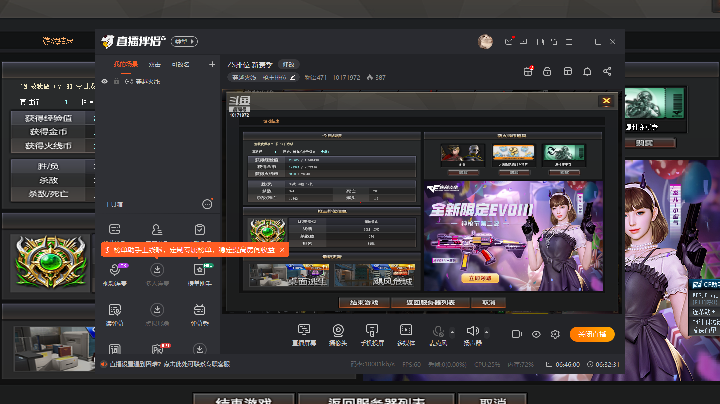Open the PK tool with the red badge
The width and height of the screenshot is (720, 404).
point(158,349)
